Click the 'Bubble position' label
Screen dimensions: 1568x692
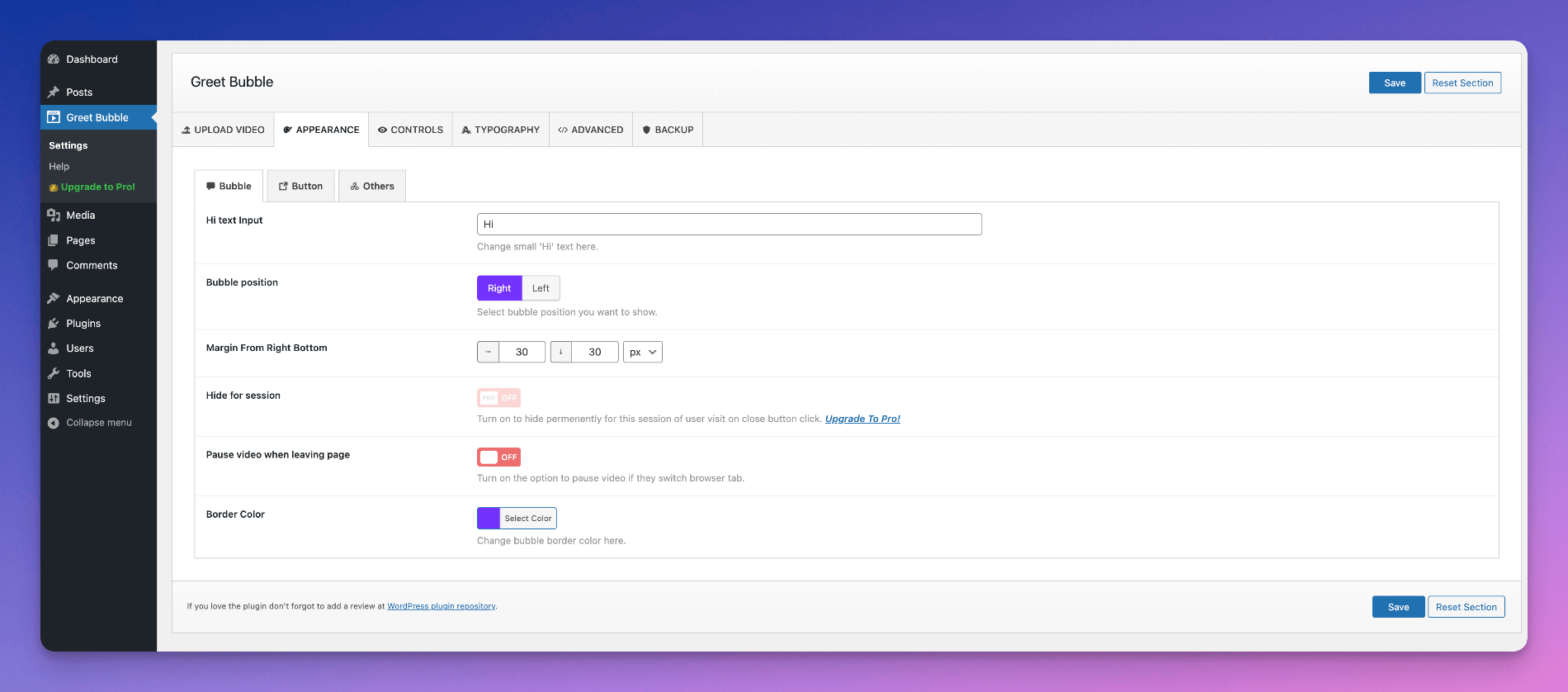(x=242, y=282)
